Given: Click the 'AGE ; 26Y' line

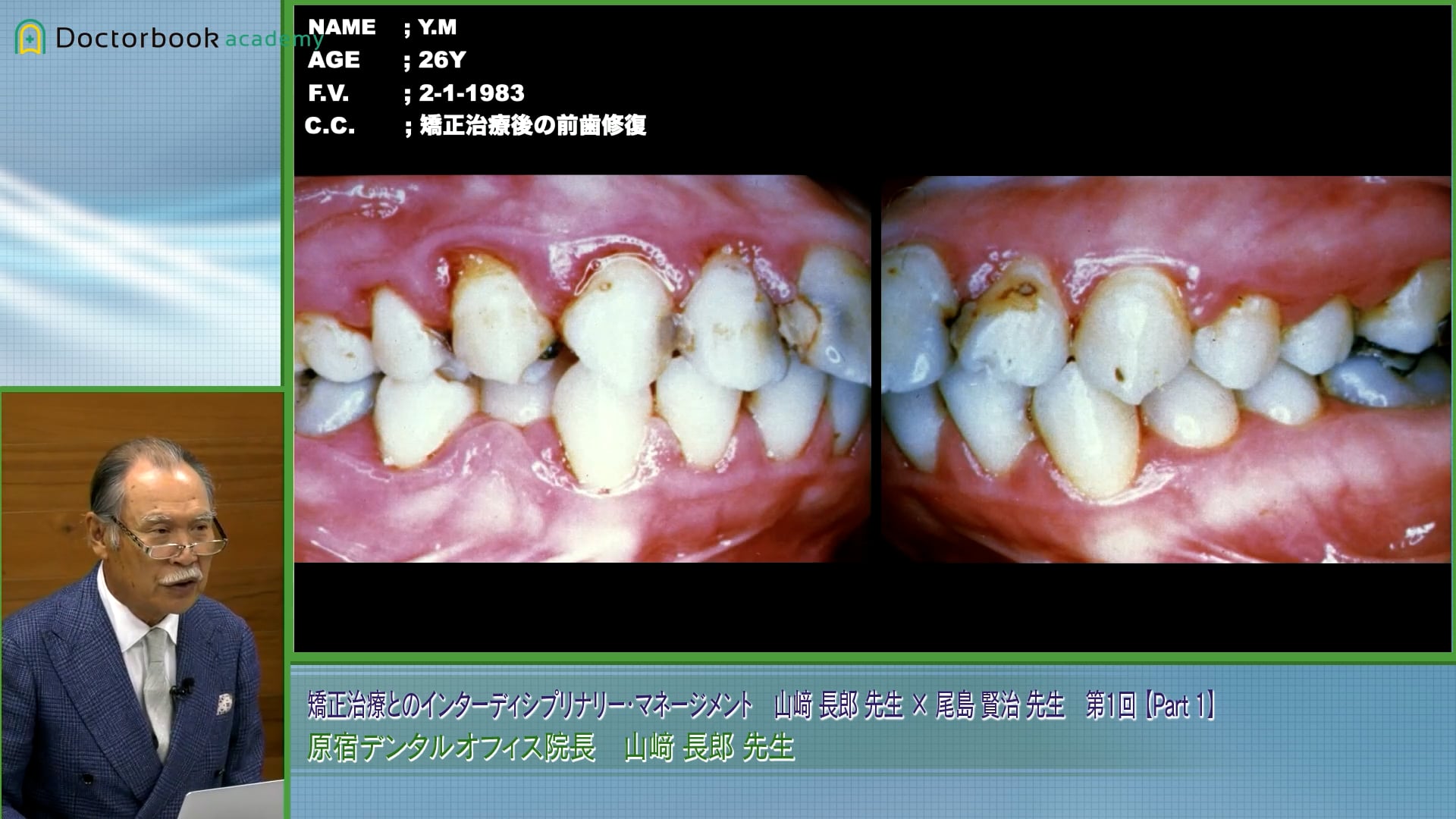Looking at the screenshot, I should pos(387,60).
